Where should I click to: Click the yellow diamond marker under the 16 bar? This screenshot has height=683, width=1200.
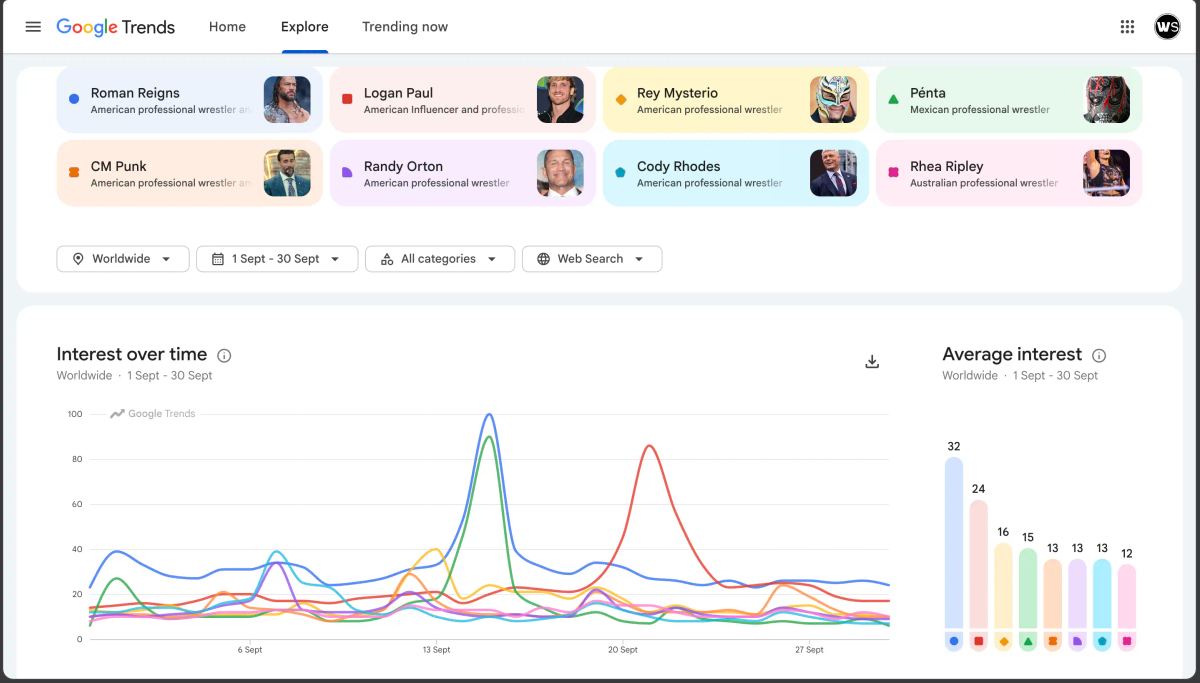pos(1003,641)
